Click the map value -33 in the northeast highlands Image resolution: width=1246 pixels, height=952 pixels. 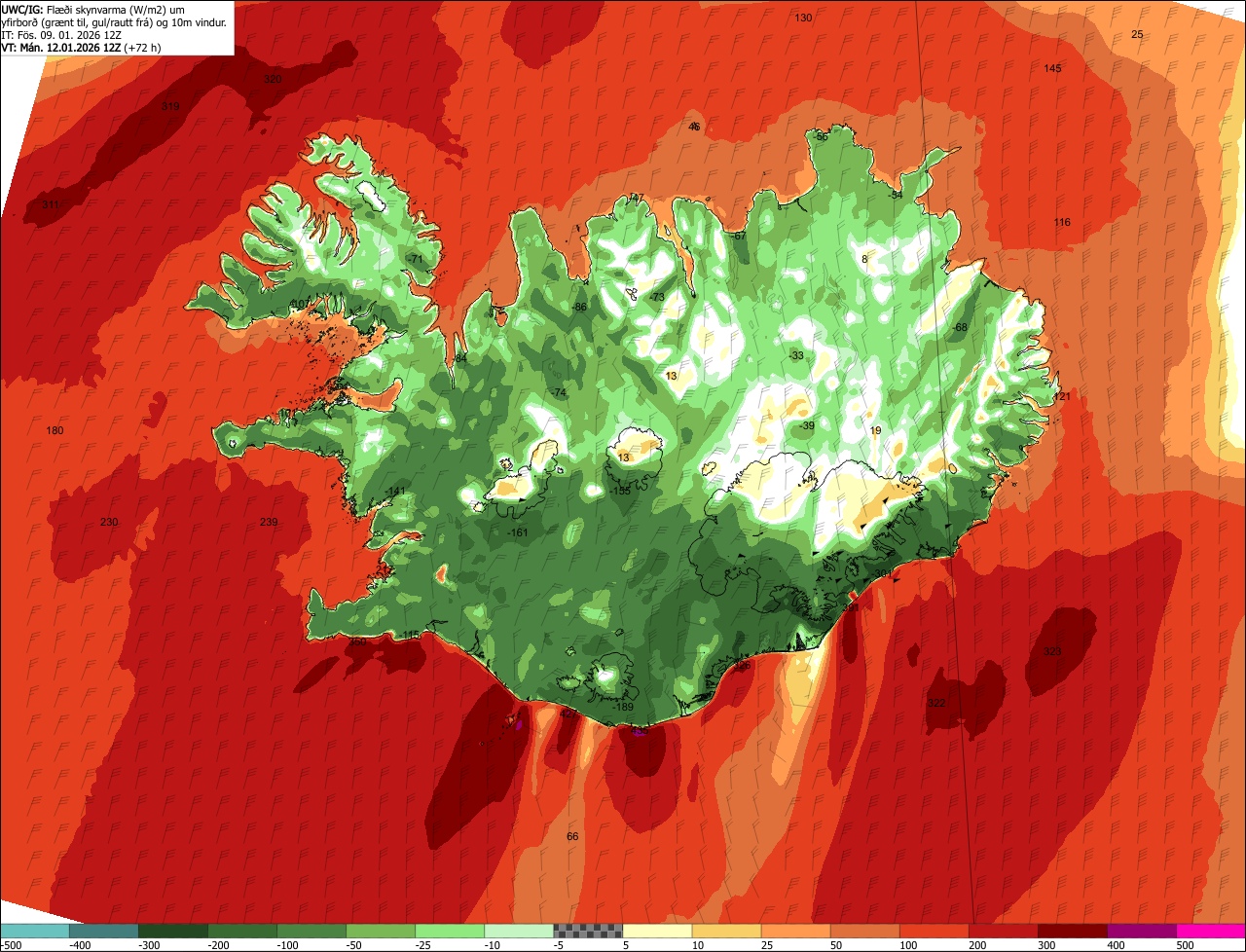click(797, 355)
